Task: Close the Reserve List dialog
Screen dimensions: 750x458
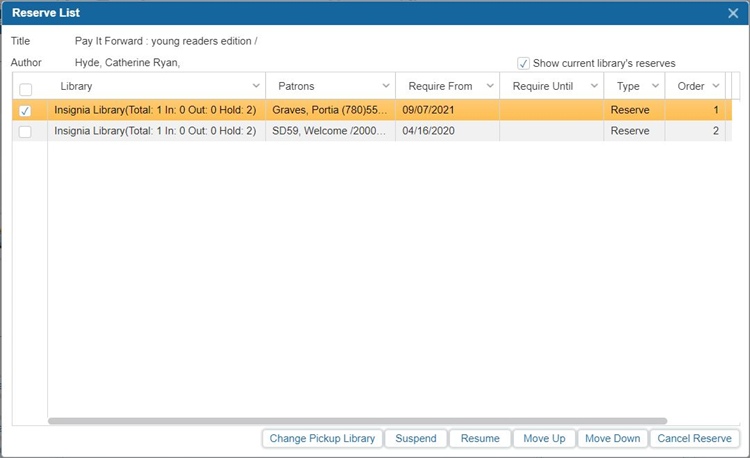Action: point(732,13)
